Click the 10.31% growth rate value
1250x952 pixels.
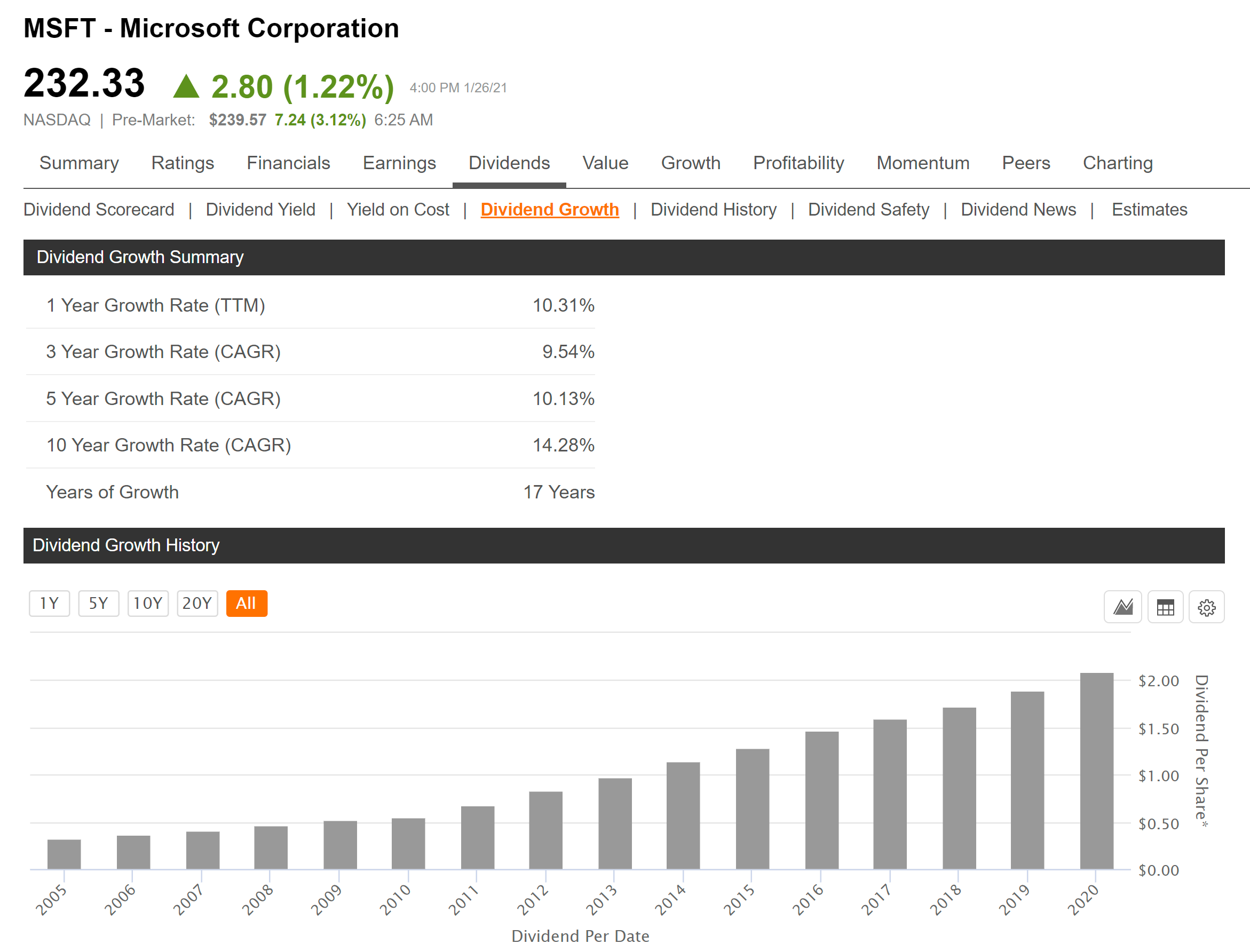[x=563, y=305]
